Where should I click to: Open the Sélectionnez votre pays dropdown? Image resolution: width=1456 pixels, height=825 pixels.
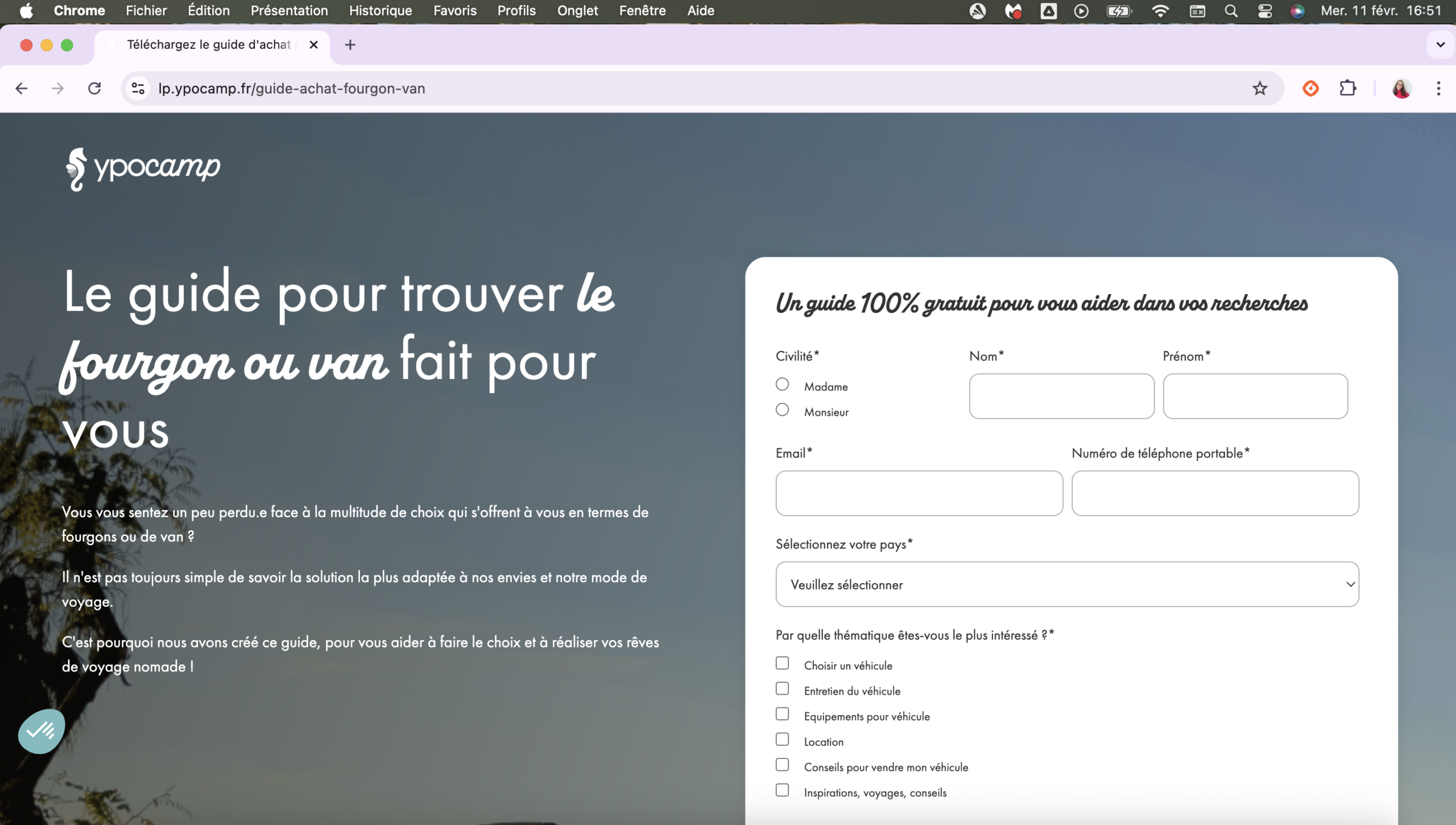(1067, 584)
